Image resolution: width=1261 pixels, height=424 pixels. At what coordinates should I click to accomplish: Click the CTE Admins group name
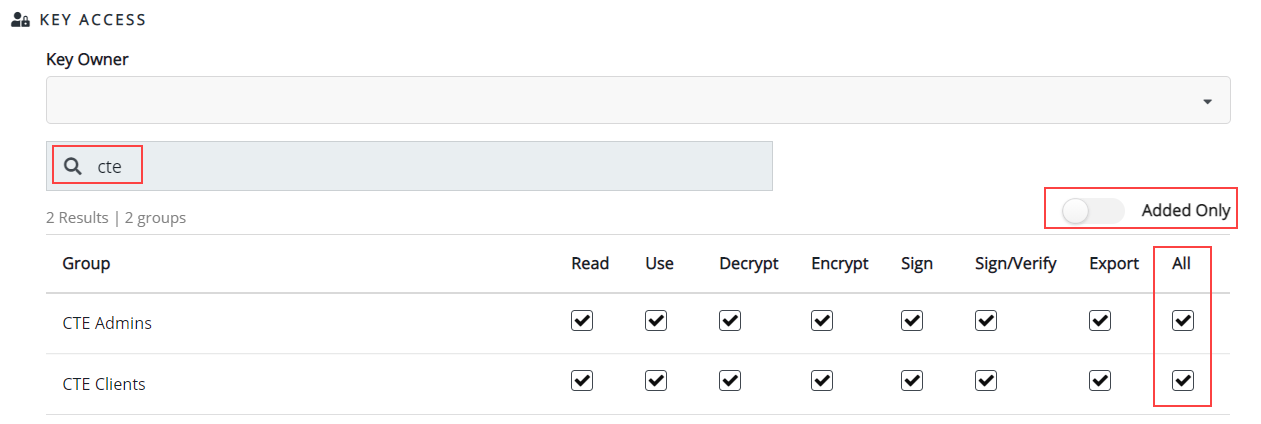pos(107,323)
